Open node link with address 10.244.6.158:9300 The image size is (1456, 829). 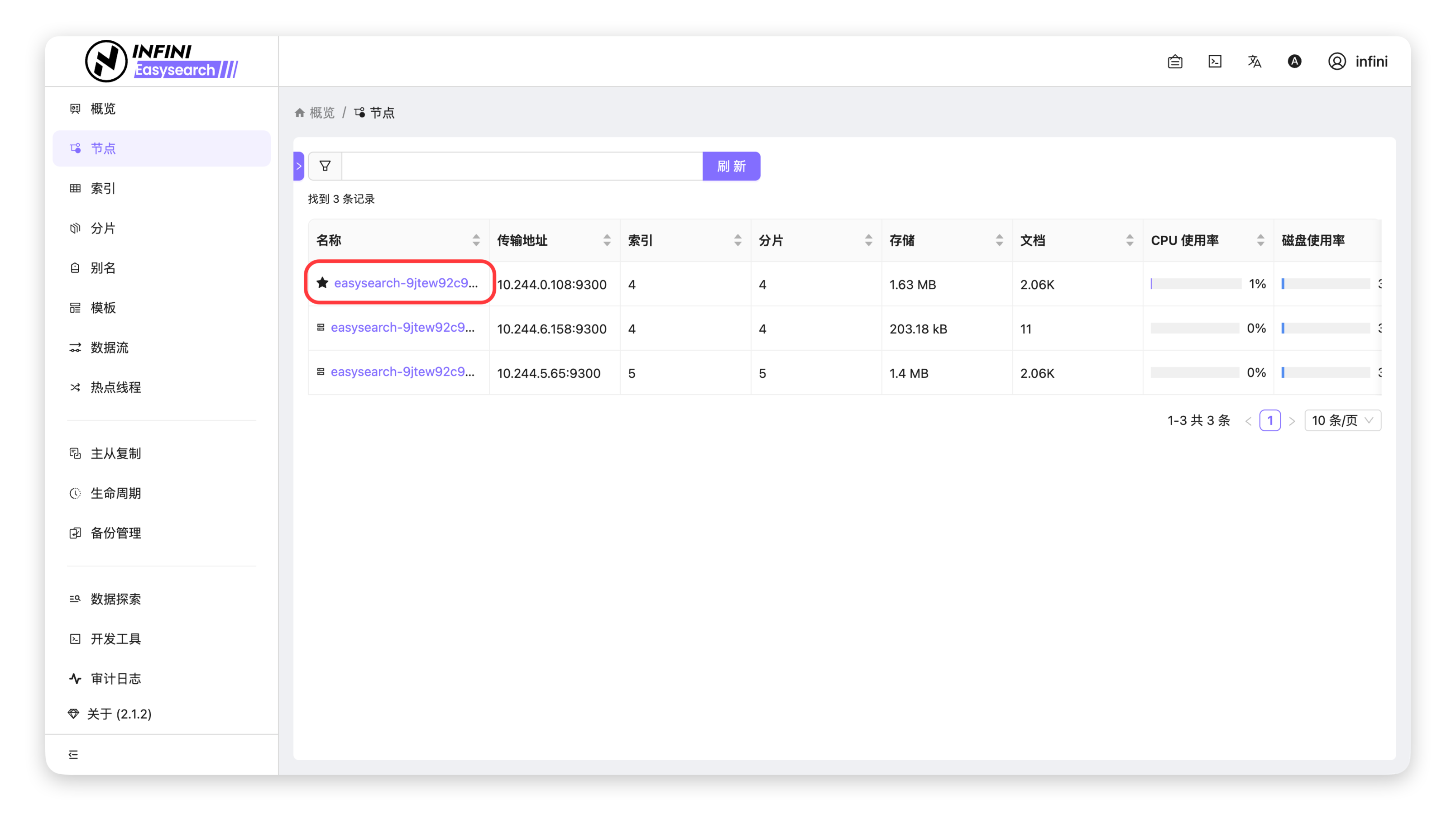coord(402,327)
